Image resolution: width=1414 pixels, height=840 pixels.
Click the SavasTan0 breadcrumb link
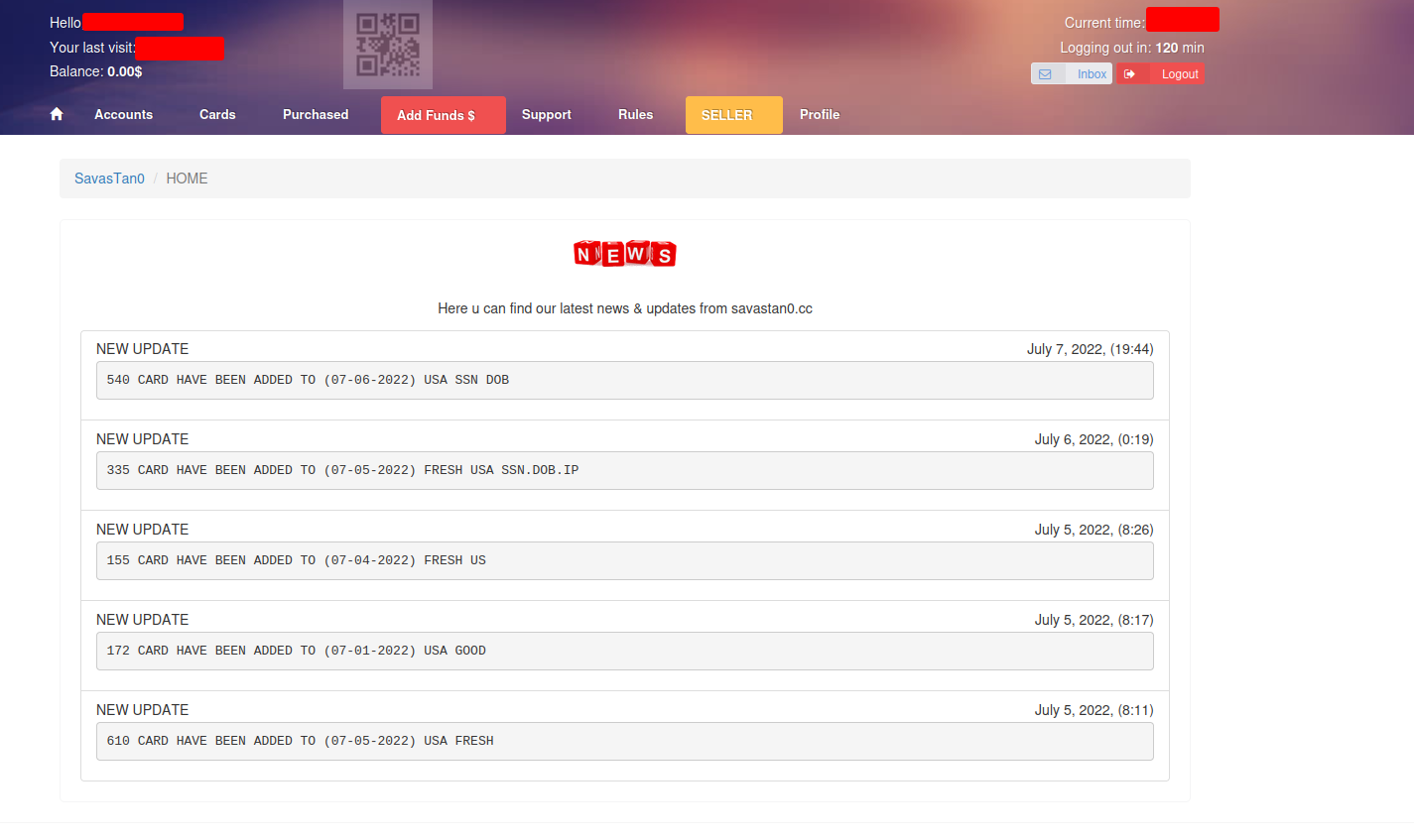pyautogui.click(x=109, y=179)
